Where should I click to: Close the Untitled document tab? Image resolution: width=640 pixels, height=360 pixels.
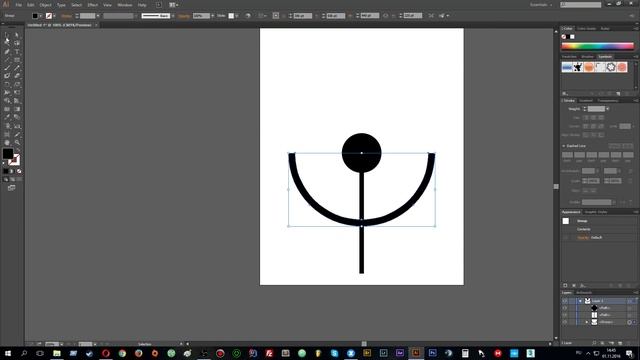(96, 25)
